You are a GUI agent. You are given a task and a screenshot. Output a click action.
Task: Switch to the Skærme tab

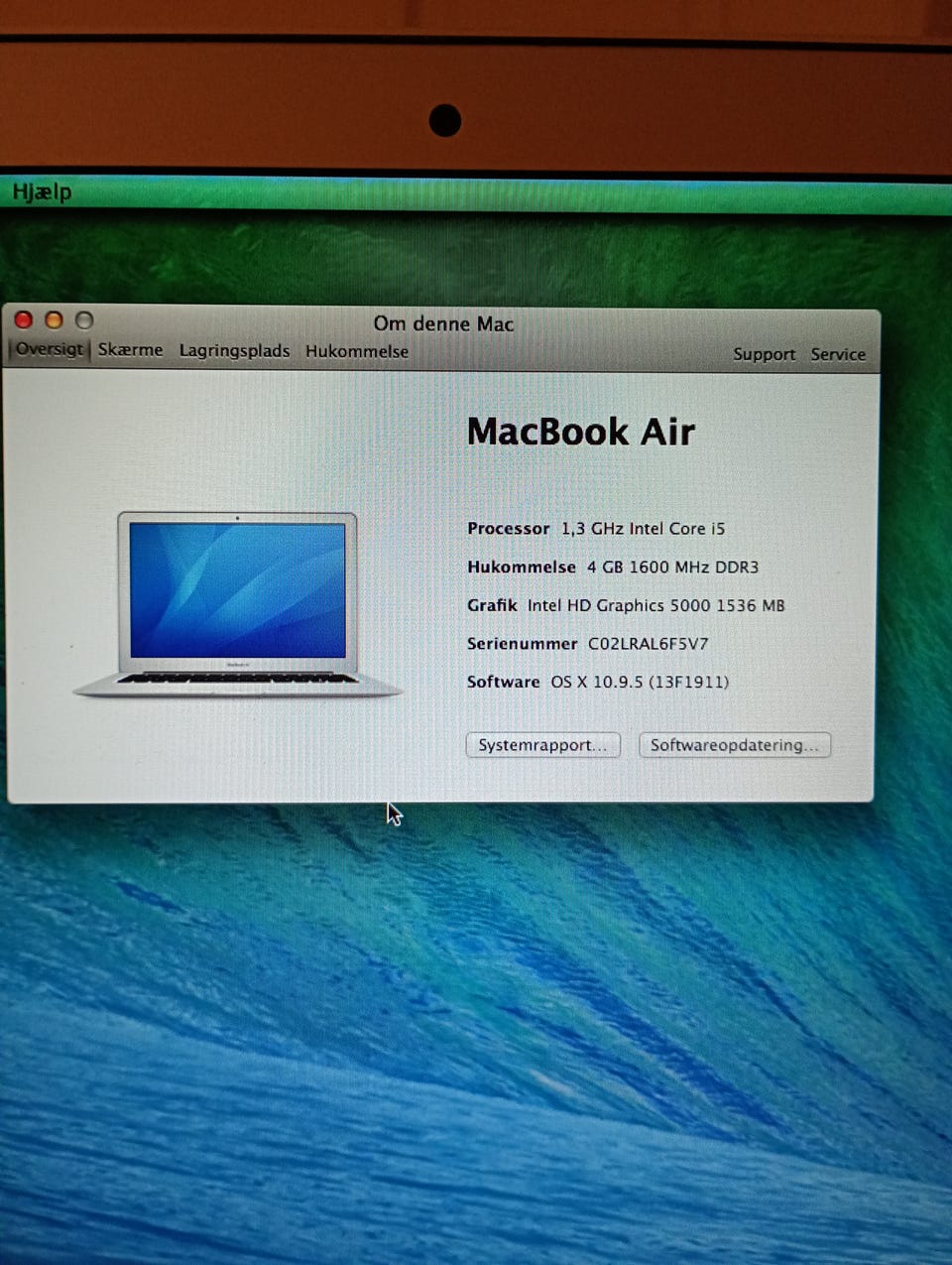[x=130, y=350]
